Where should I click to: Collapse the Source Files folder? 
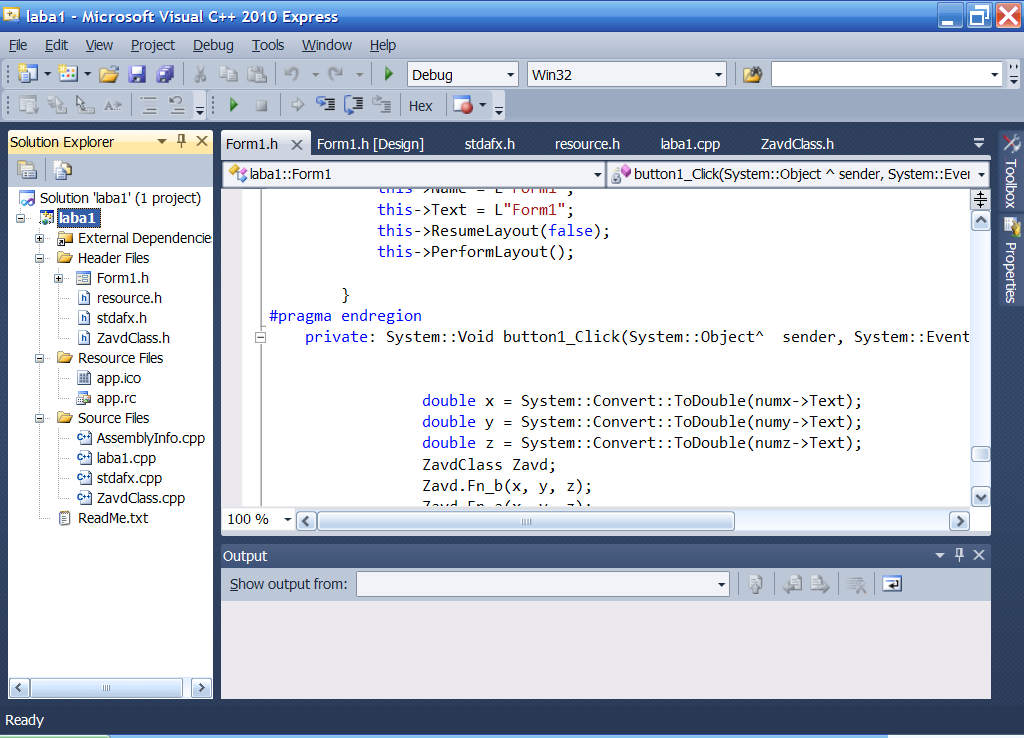click(x=40, y=418)
